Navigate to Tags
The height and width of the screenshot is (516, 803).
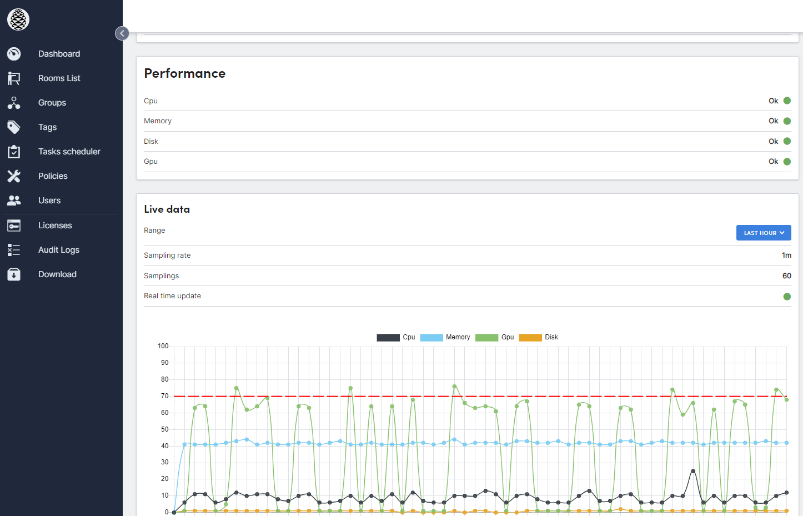pos(47,127)
